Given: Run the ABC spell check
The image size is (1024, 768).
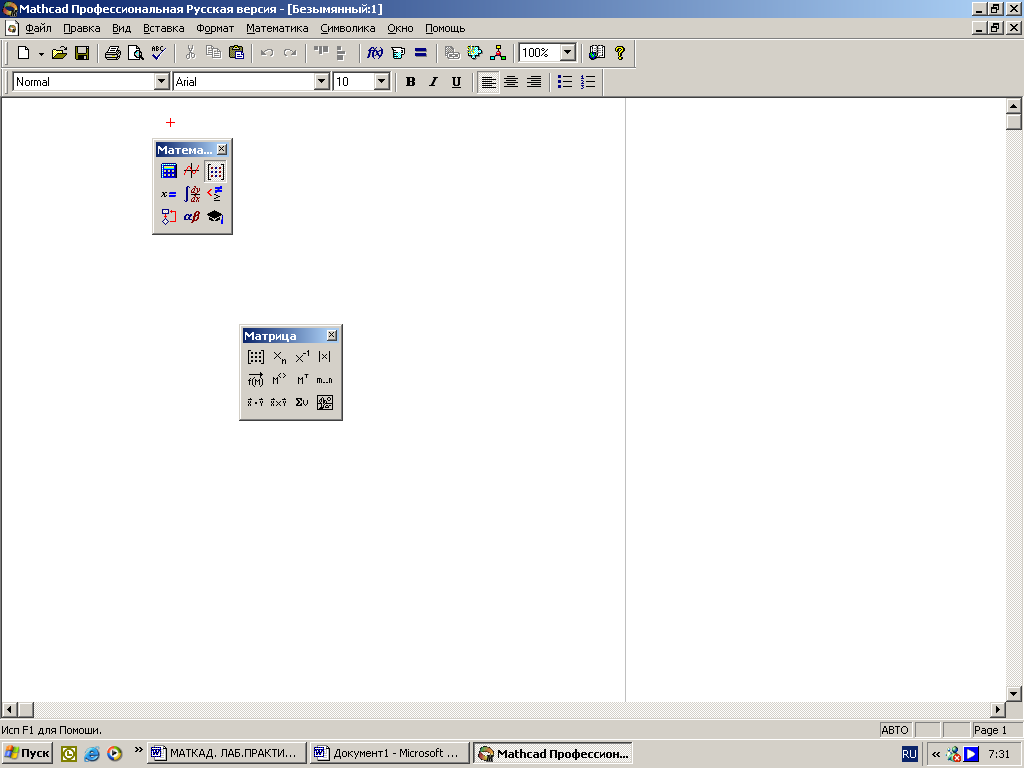Looking at the screenshot, I should tap(158, 53).
